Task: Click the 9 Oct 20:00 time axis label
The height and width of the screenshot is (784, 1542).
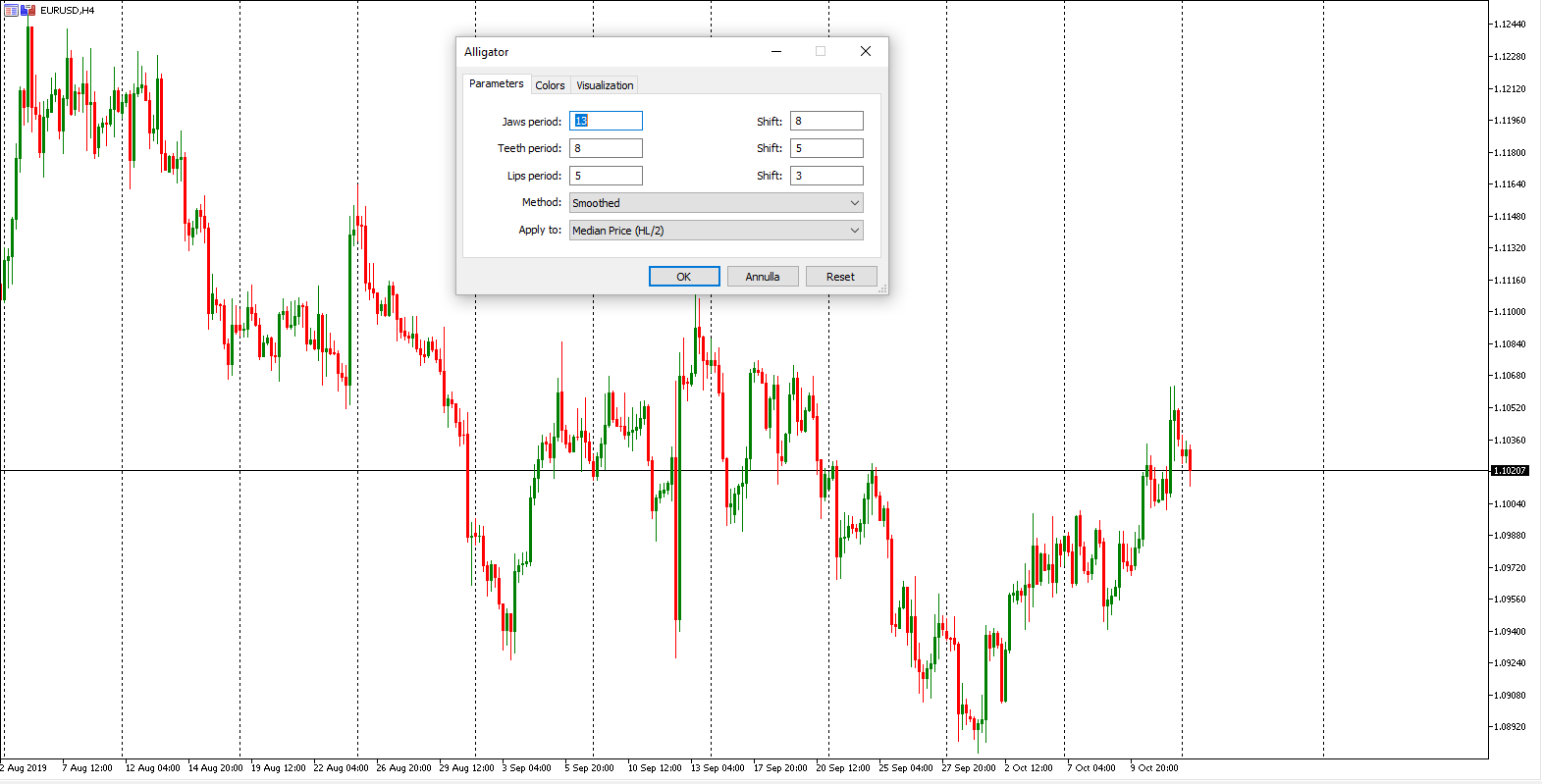Action: [x=1154, y=768]
